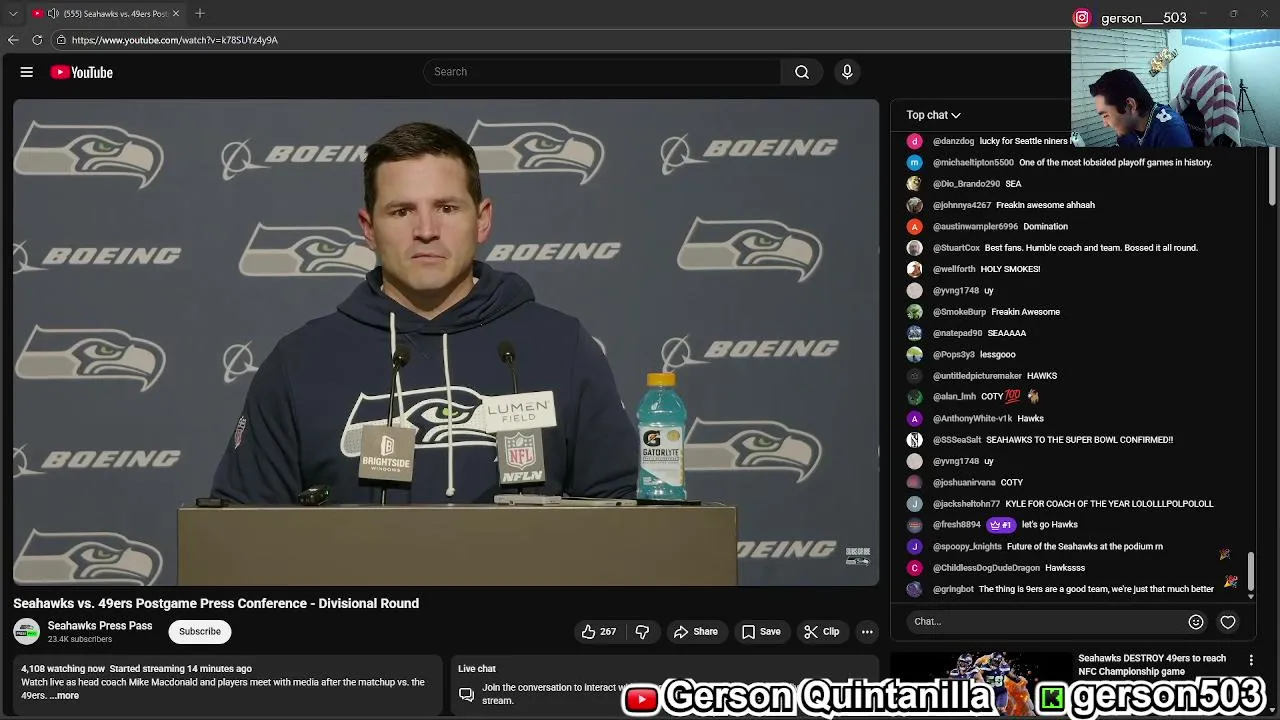Go back in the browser

click(x=13, y=40)
